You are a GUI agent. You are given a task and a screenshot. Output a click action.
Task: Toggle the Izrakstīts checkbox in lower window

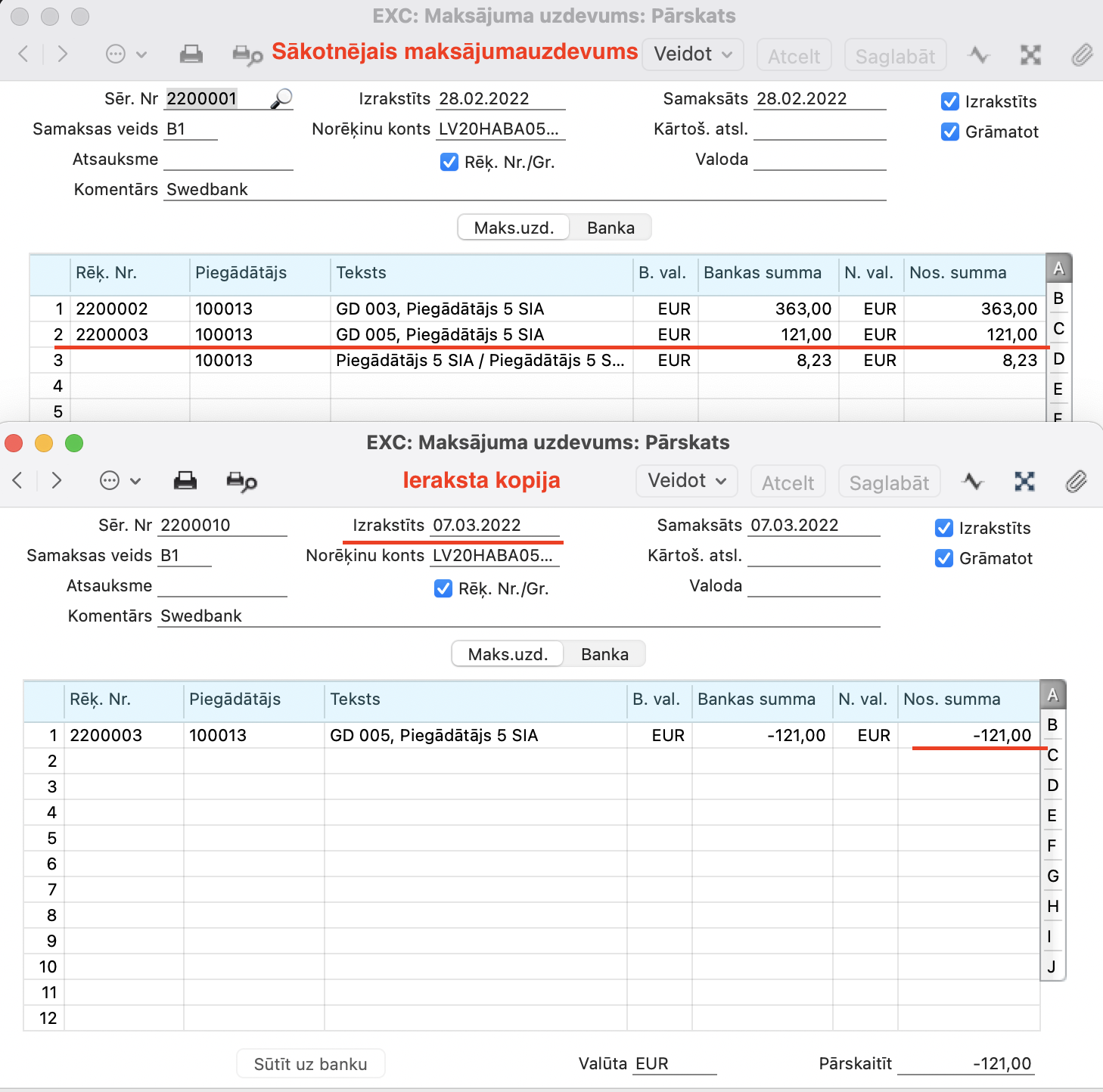coord(944,528)
